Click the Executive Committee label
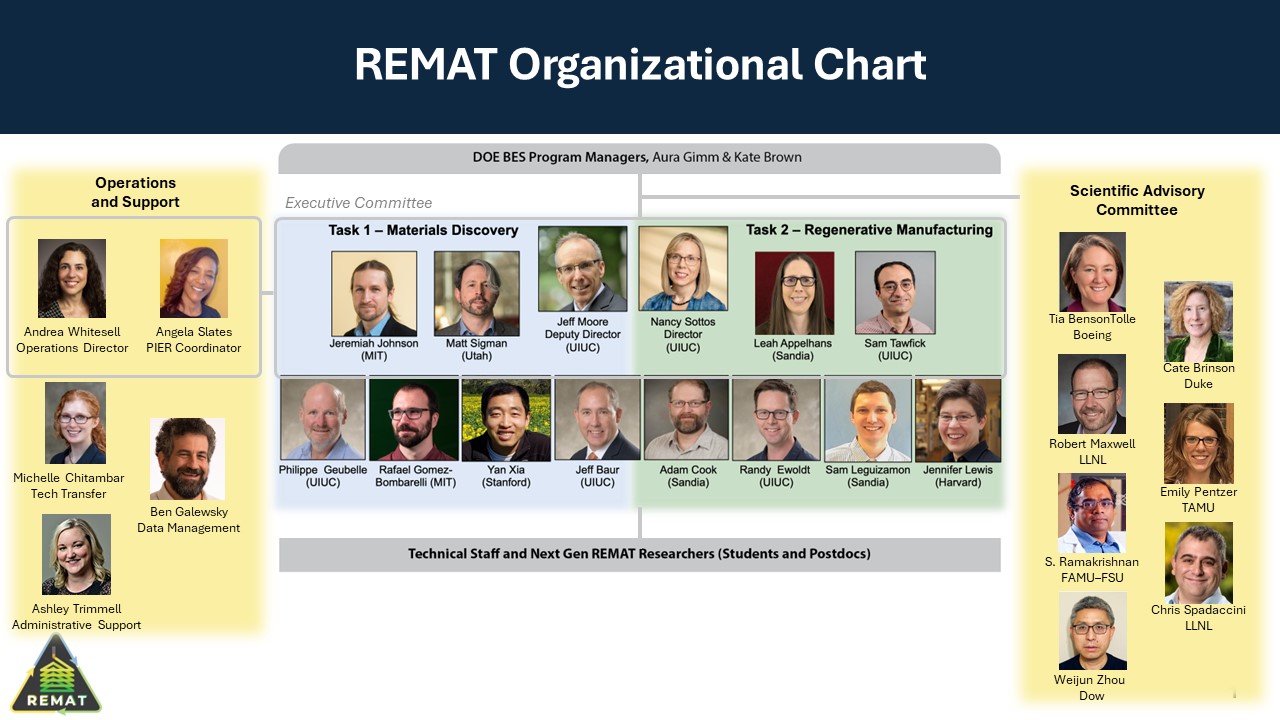This screenshot has height=720, width=1280. [x=359, y=202]
